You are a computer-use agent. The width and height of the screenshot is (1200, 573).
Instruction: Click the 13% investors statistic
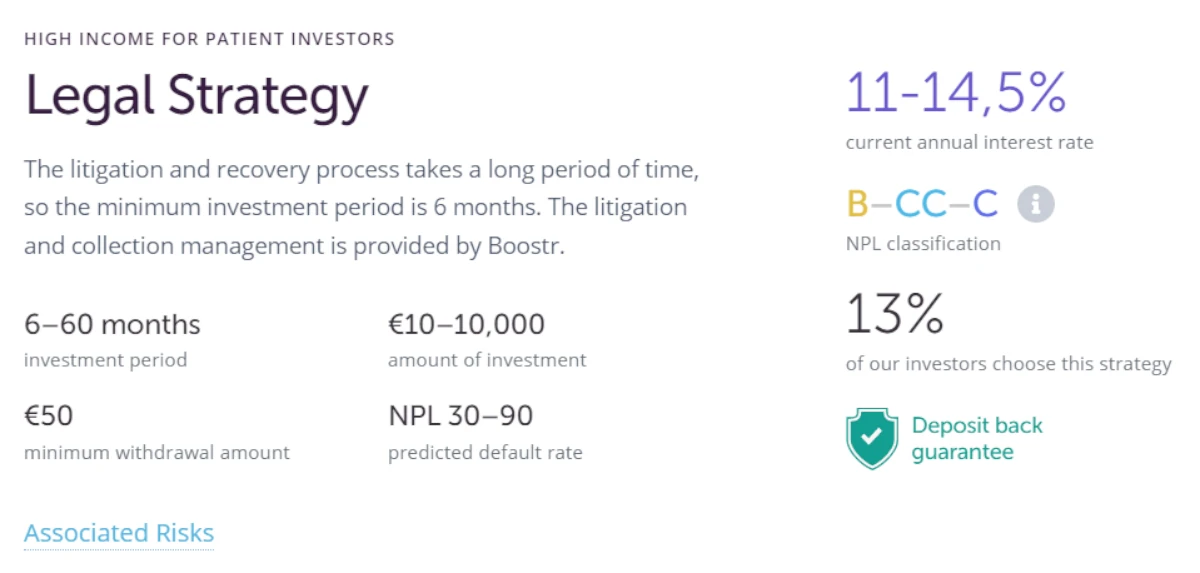pyautogui.click(x=895, y=314)
